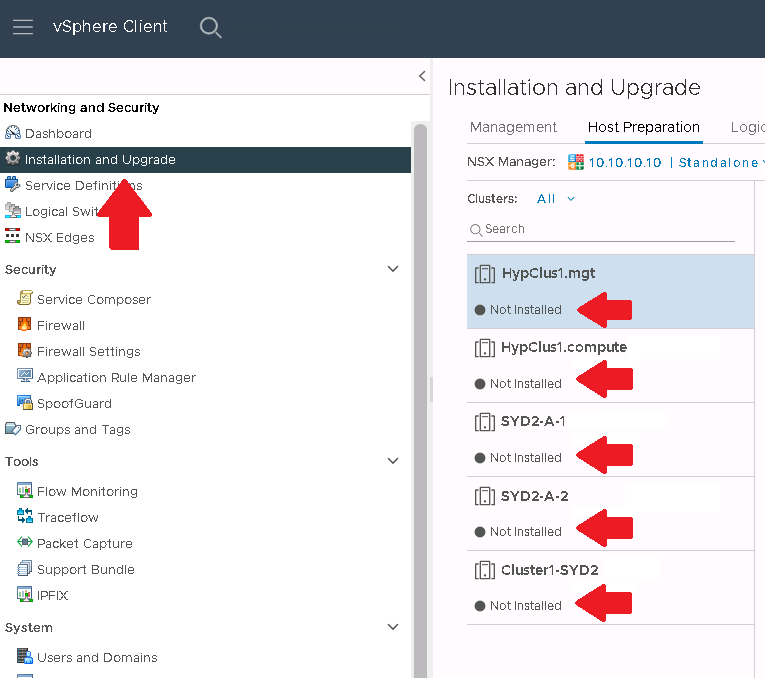The height and width of the screenshot is (678, 765).
Task: Click the SYD2-A-1 cluster icon
Action: click(484, 422)
